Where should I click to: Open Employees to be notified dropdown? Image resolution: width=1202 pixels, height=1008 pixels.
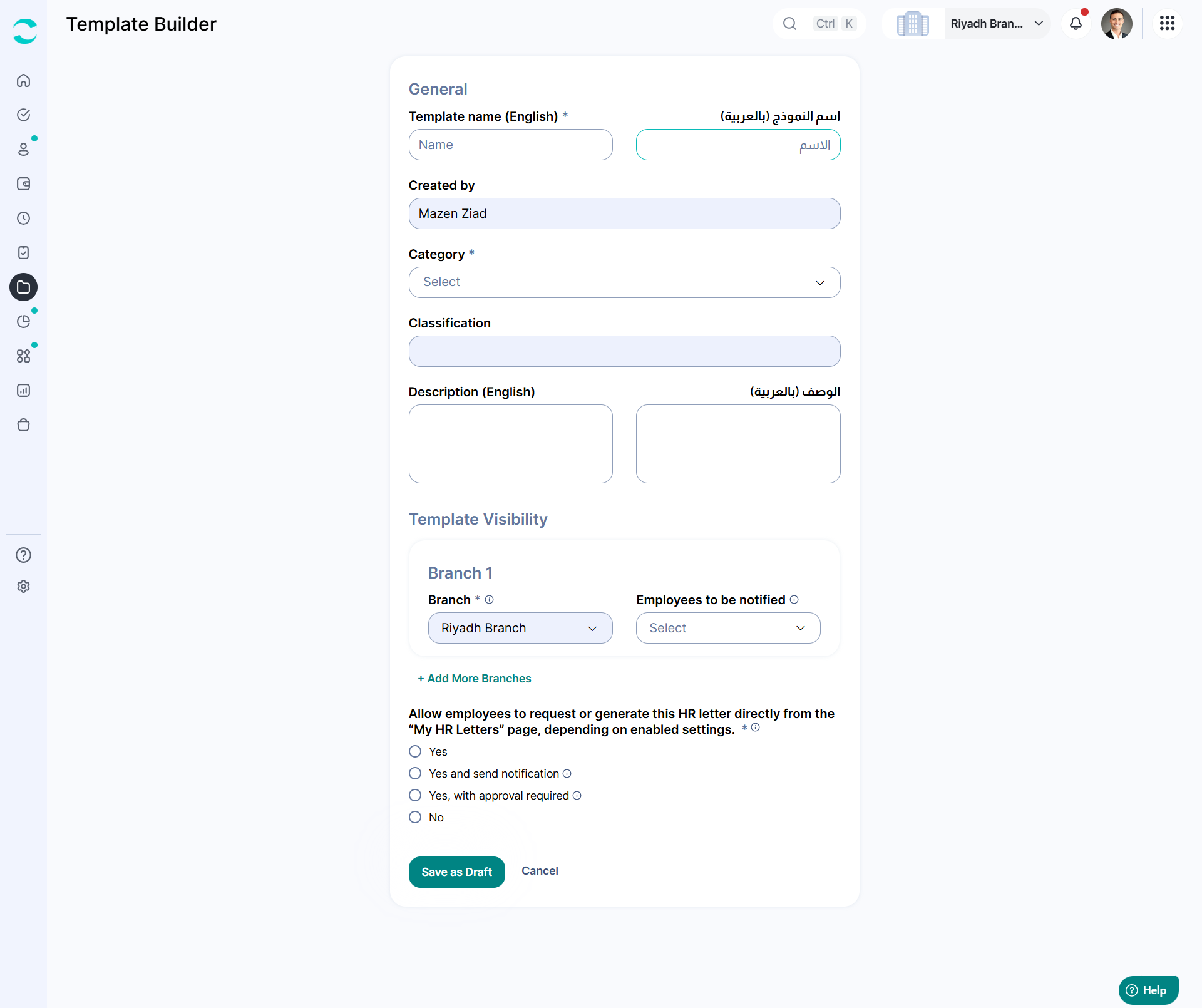point(727,628)
